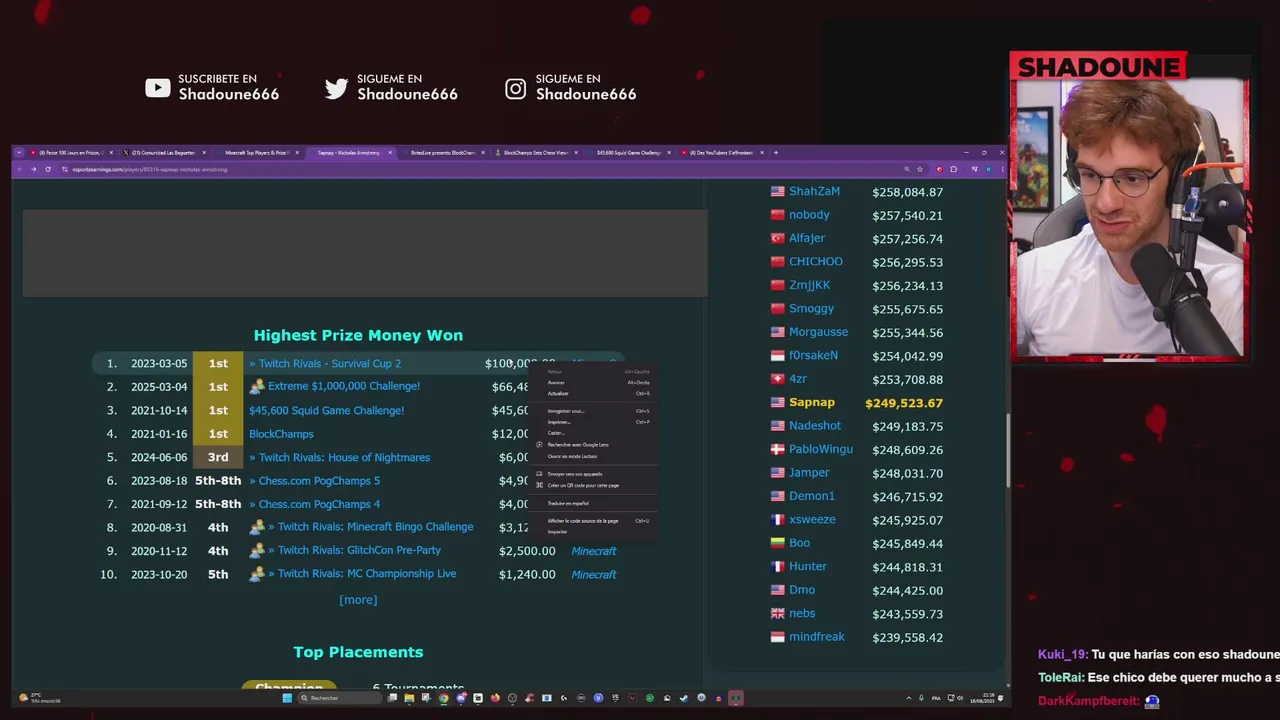
Task: Select Inspecter in the context menu
Action: pyautogui.click(x=594, y=532)
